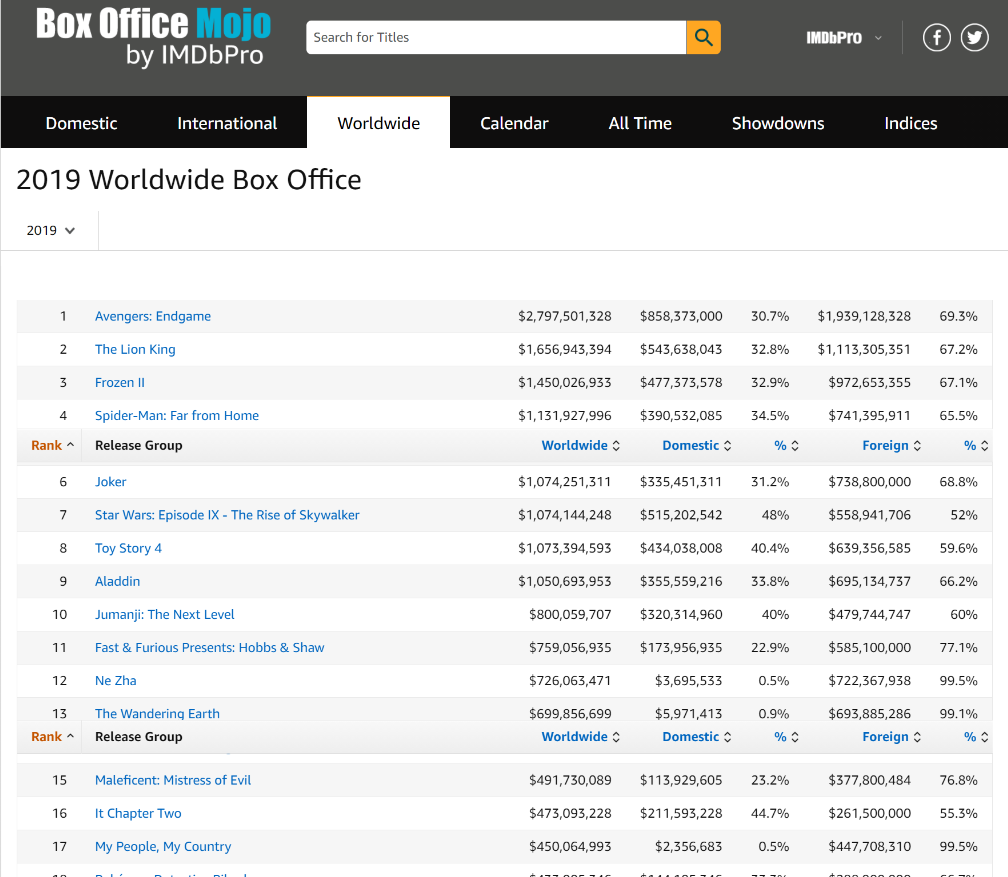Image resolution: width=1008 pixels, height=877 pixels.
Task: Switch to the Domestic tab
Action: point(82,123)
